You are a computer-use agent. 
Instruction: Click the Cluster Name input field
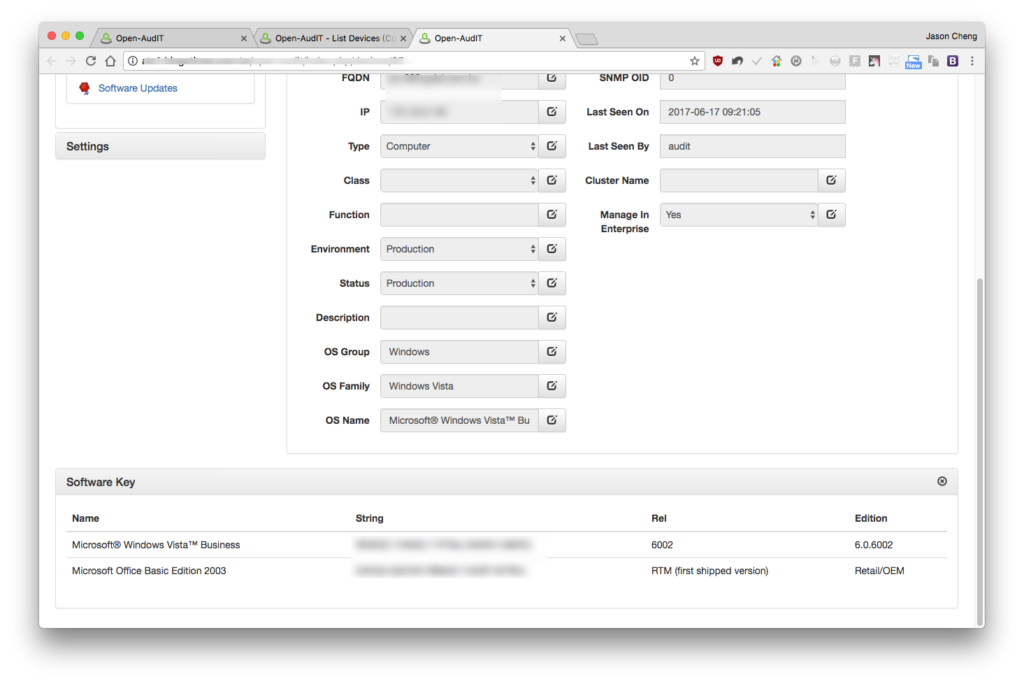[x=739, y=180]
